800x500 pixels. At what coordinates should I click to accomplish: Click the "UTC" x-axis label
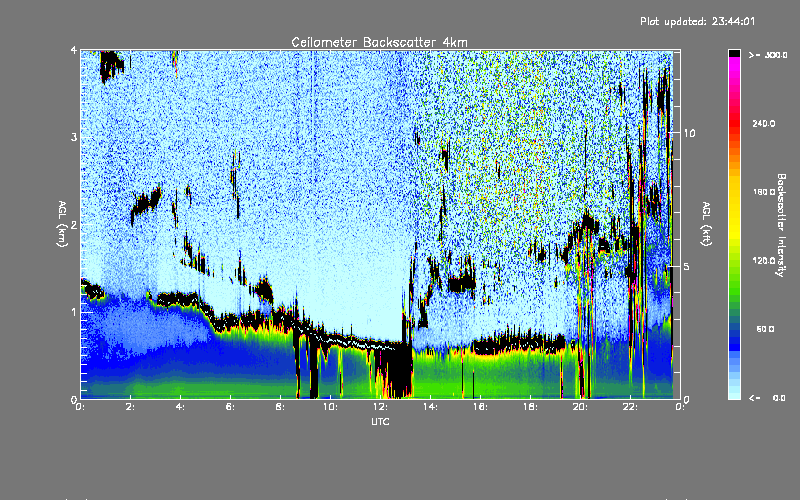pos(380,421)
